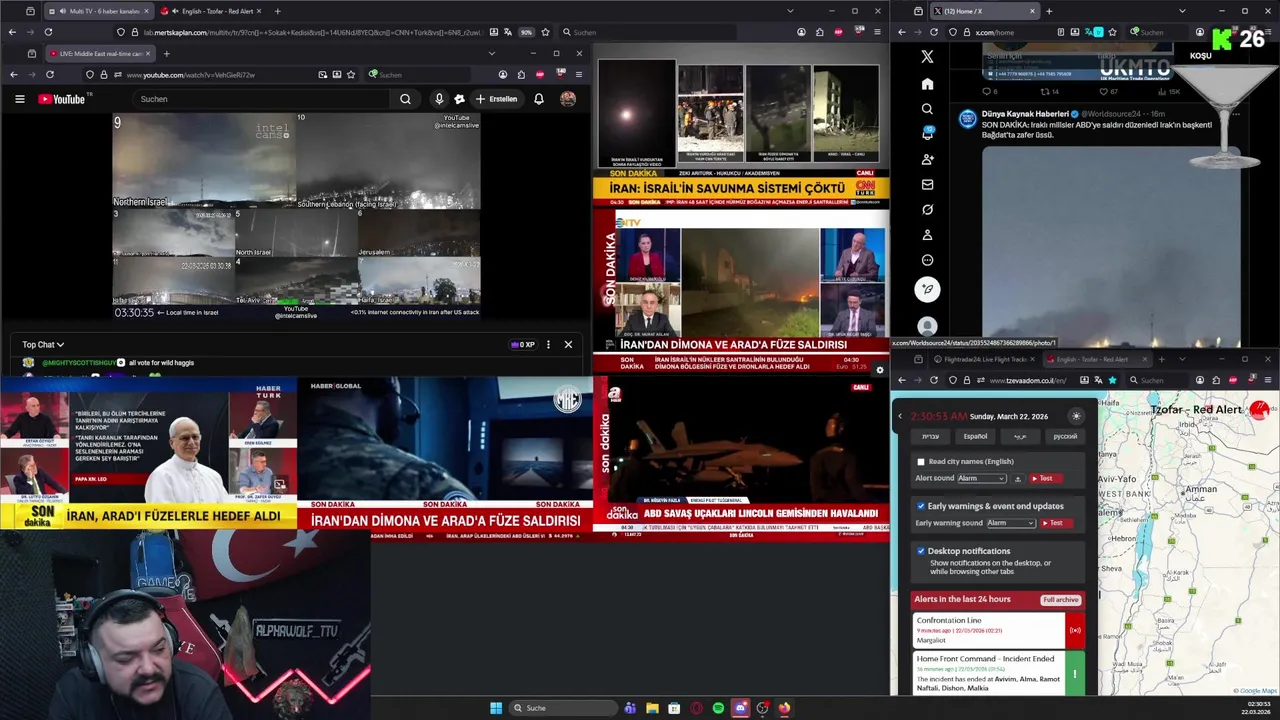Image resolution: width=1280 pixels, height=720 pixels.
Task: Open YouTube account avatar
Action: (x=568, y=99)
